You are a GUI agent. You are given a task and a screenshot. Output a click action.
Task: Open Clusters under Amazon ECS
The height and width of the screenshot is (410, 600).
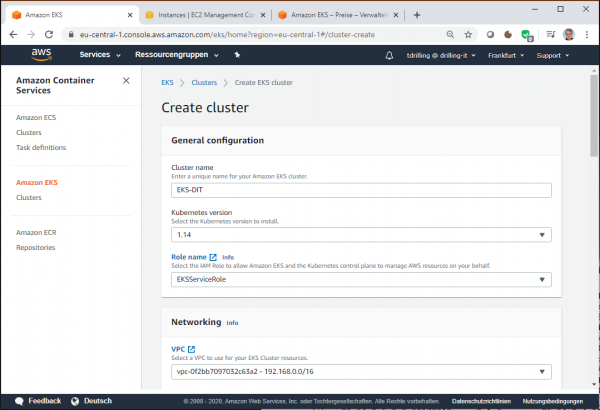coord(29,132)
